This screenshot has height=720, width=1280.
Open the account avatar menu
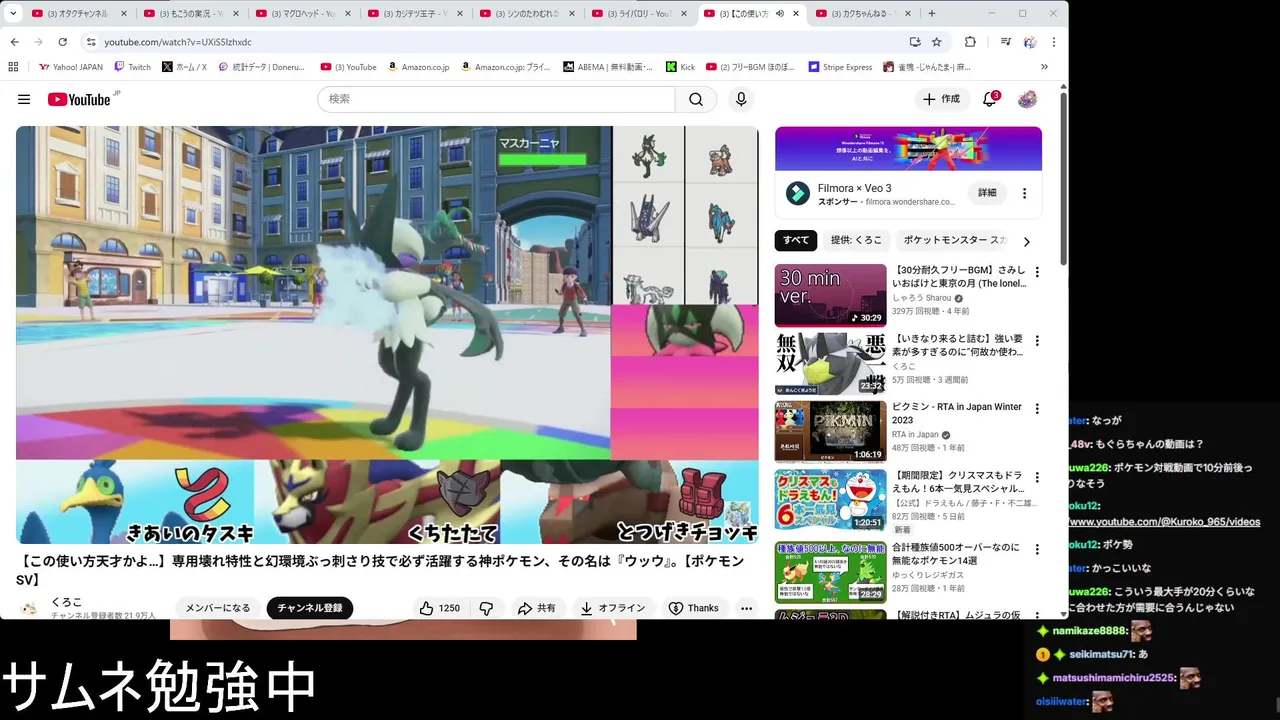1027,99
